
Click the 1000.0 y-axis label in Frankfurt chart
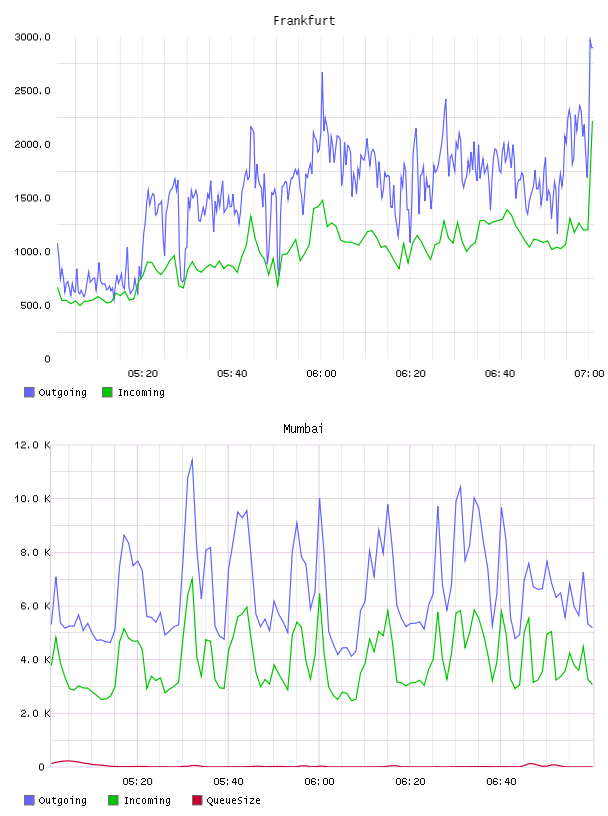32,251
